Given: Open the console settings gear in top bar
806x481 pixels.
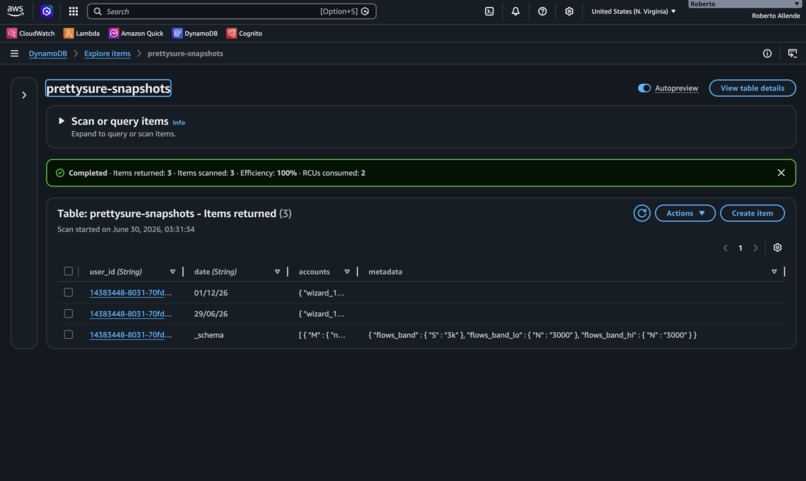Looking at the screenshot, I should (x=569, y=11).
